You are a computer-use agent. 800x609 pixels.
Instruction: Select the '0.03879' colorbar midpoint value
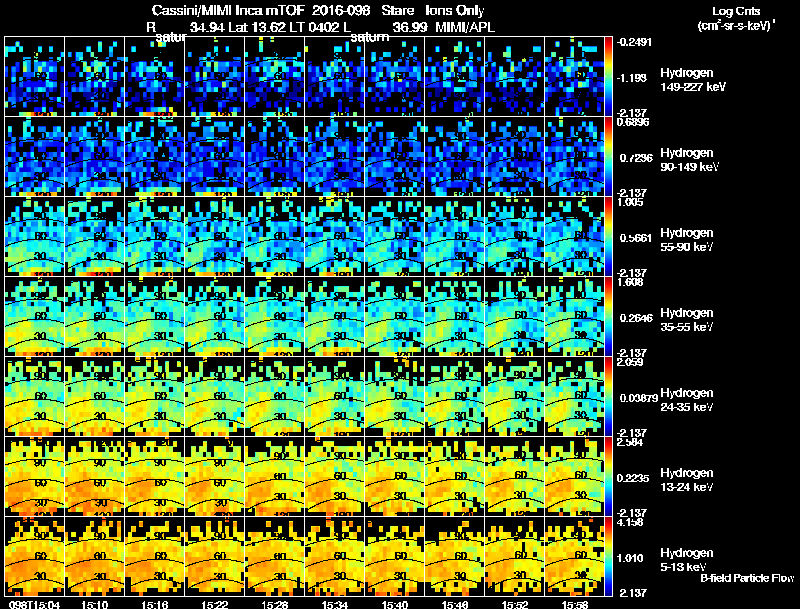[638, 398]
